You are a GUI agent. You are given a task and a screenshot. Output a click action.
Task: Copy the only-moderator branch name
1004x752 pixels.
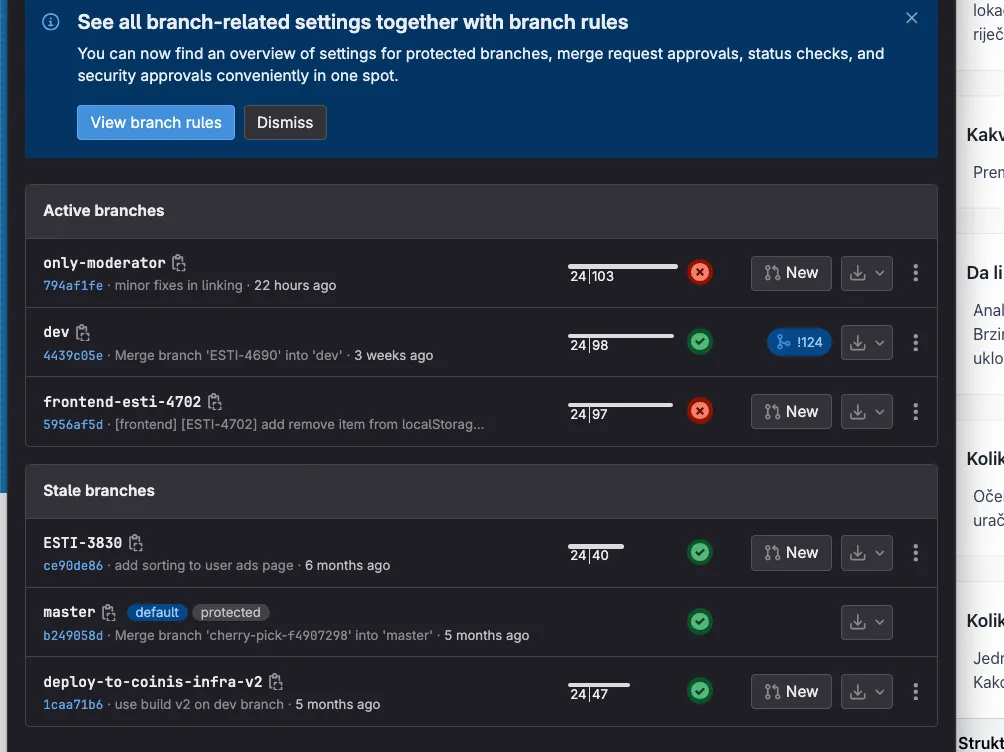tap(179, 263)
